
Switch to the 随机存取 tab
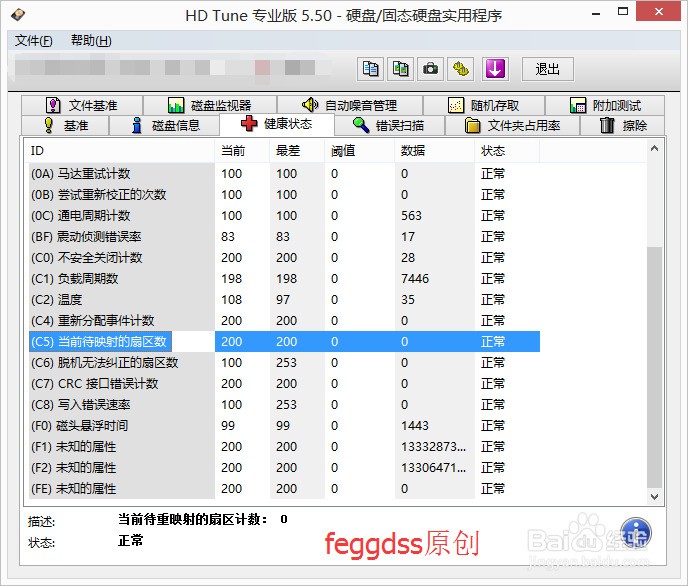[x=484, y=106]
